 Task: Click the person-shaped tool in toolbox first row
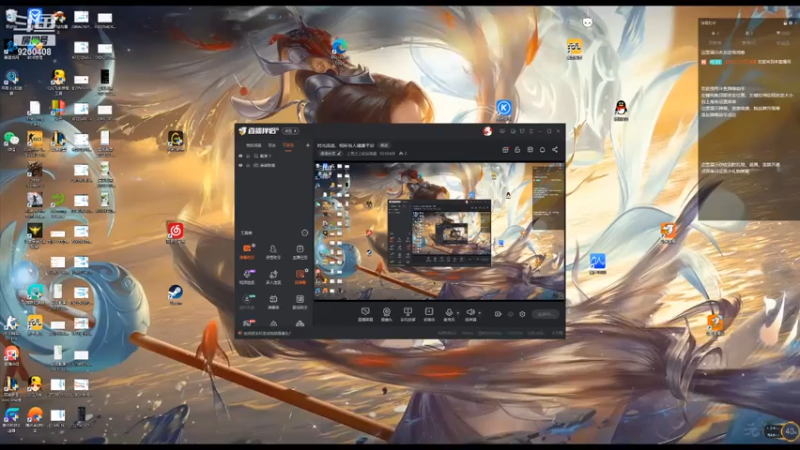click(273, 251)
